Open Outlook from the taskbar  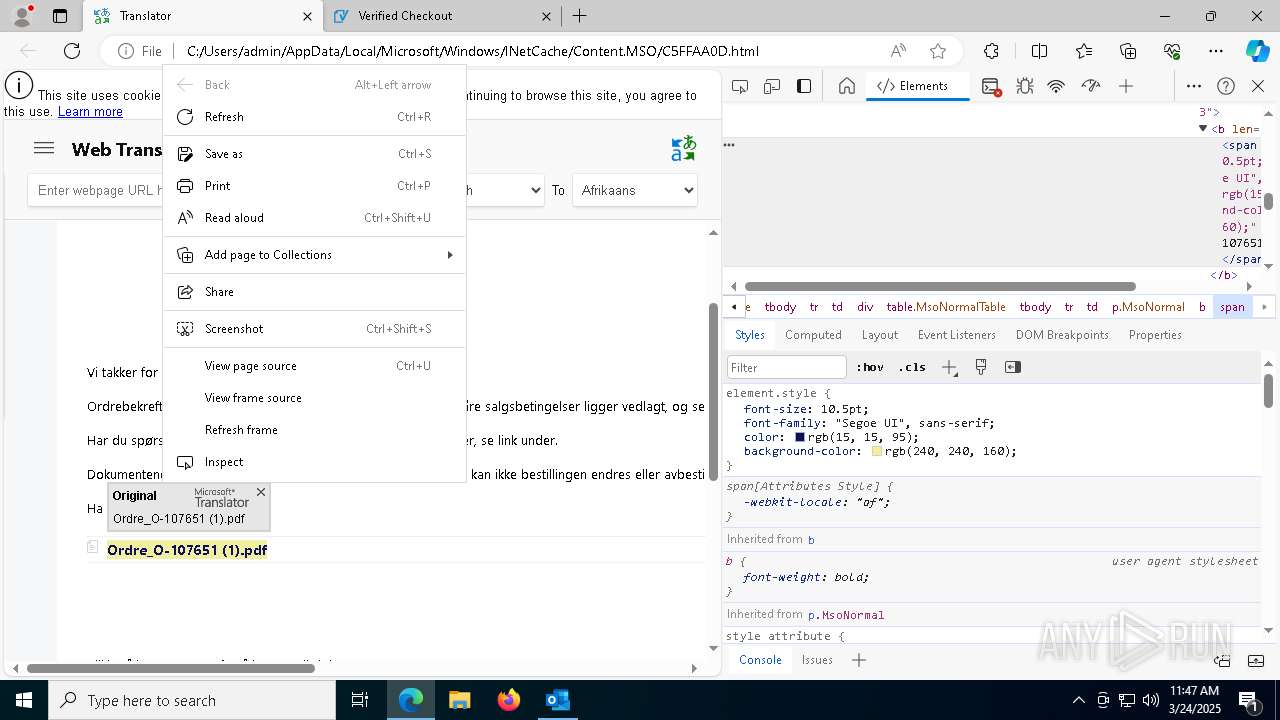(557, 700)
